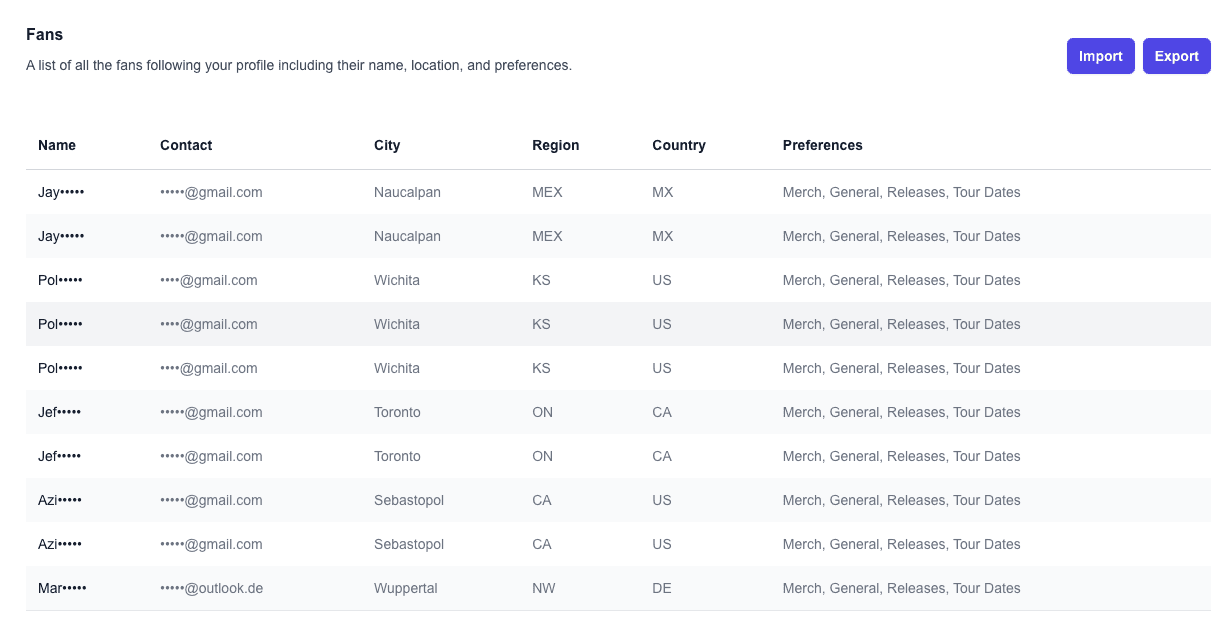This screenshot has width=1228, height=623.
Task: Select the first fan row from Naucalpan
Action: [400, 192]
